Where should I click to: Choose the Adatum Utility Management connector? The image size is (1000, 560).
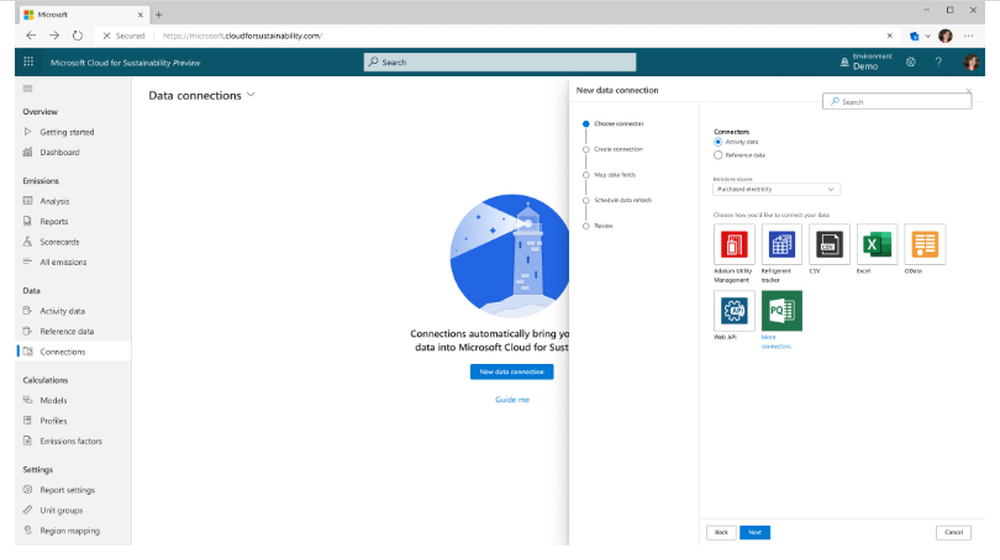(x=734, y=244)
